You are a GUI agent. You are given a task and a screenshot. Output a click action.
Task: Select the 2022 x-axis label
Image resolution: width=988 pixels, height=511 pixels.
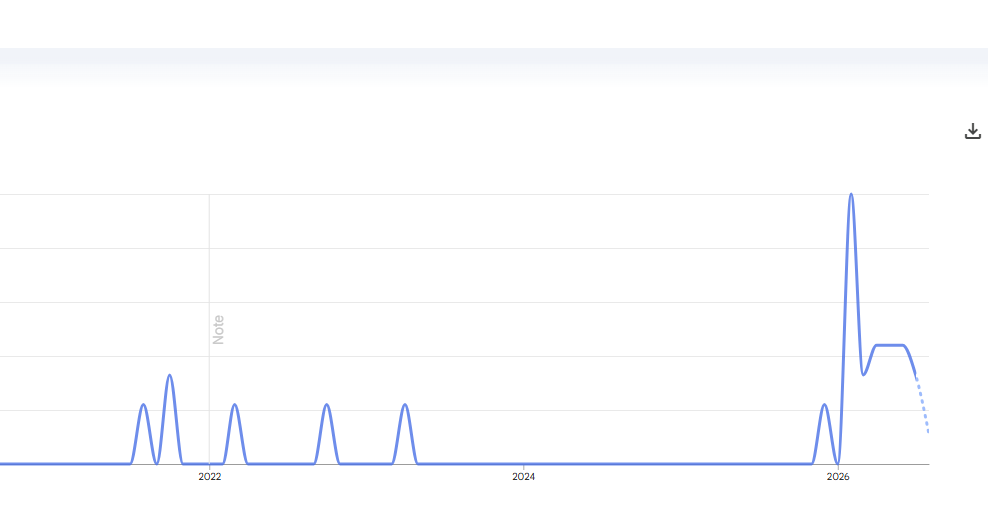pos(210,477)
